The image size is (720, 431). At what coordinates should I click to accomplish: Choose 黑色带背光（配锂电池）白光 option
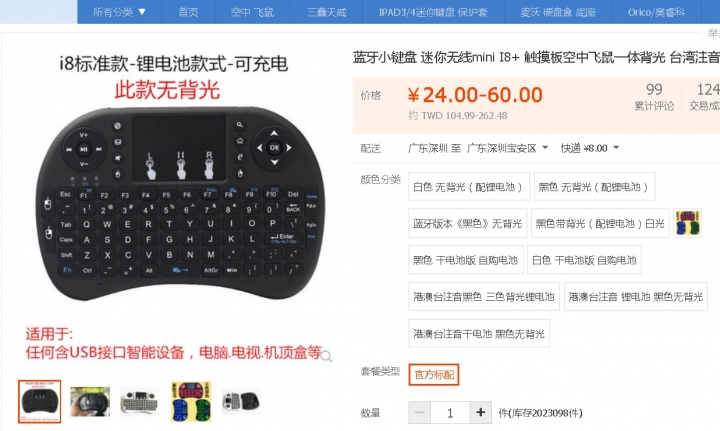(600, 223)
